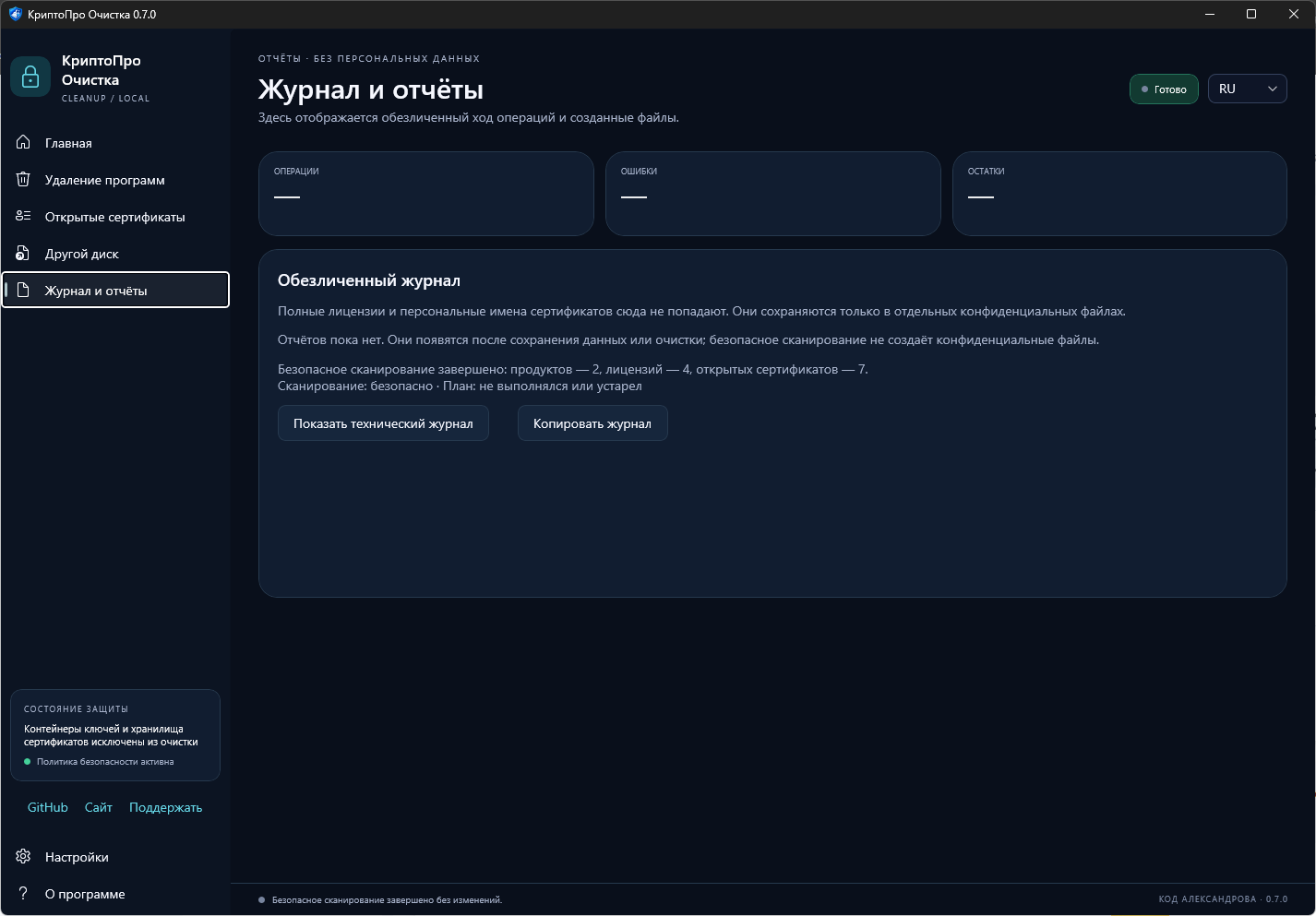Click the disk icon next to Другой диск
The image size is (1316, 916).
tap(24, 253)
